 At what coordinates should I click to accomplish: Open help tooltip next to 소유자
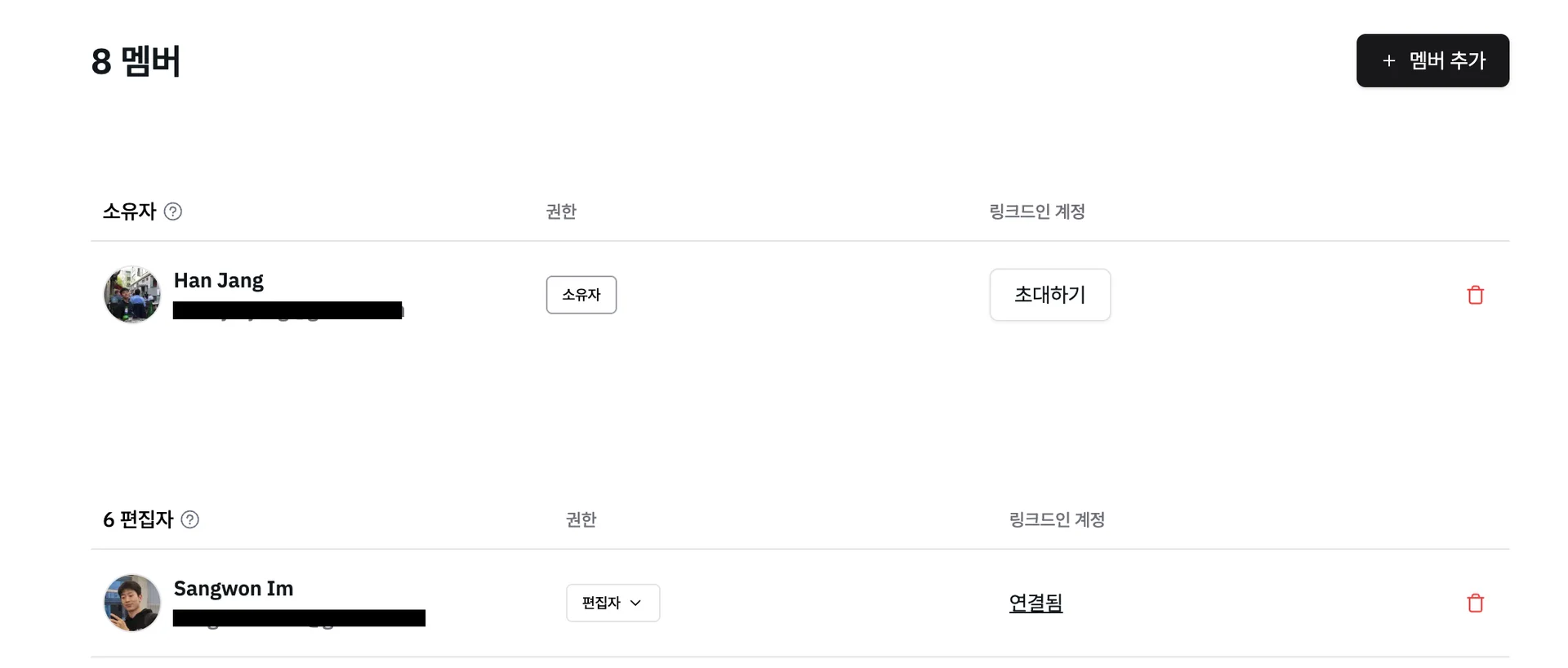tap(173, 212)
